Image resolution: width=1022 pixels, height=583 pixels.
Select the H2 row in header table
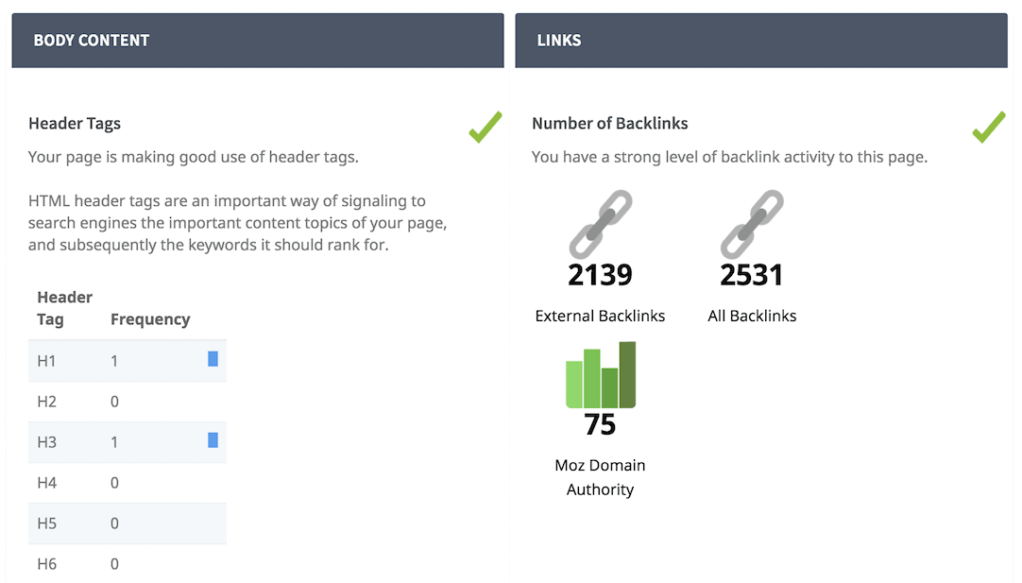point(127,402)
